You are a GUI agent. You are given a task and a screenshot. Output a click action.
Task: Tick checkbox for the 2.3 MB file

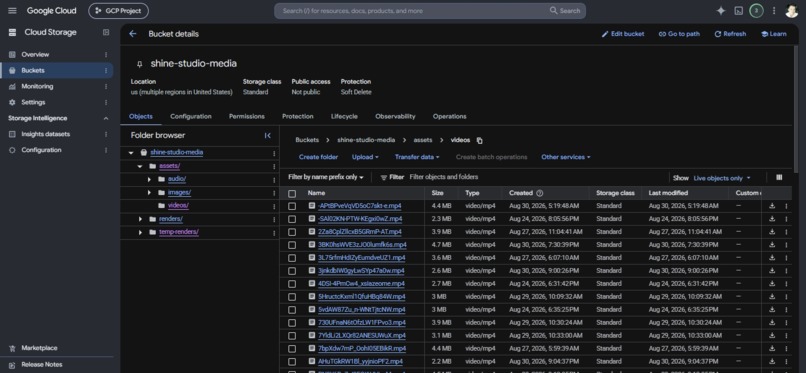pyautogui.click(x=292, y=219)
